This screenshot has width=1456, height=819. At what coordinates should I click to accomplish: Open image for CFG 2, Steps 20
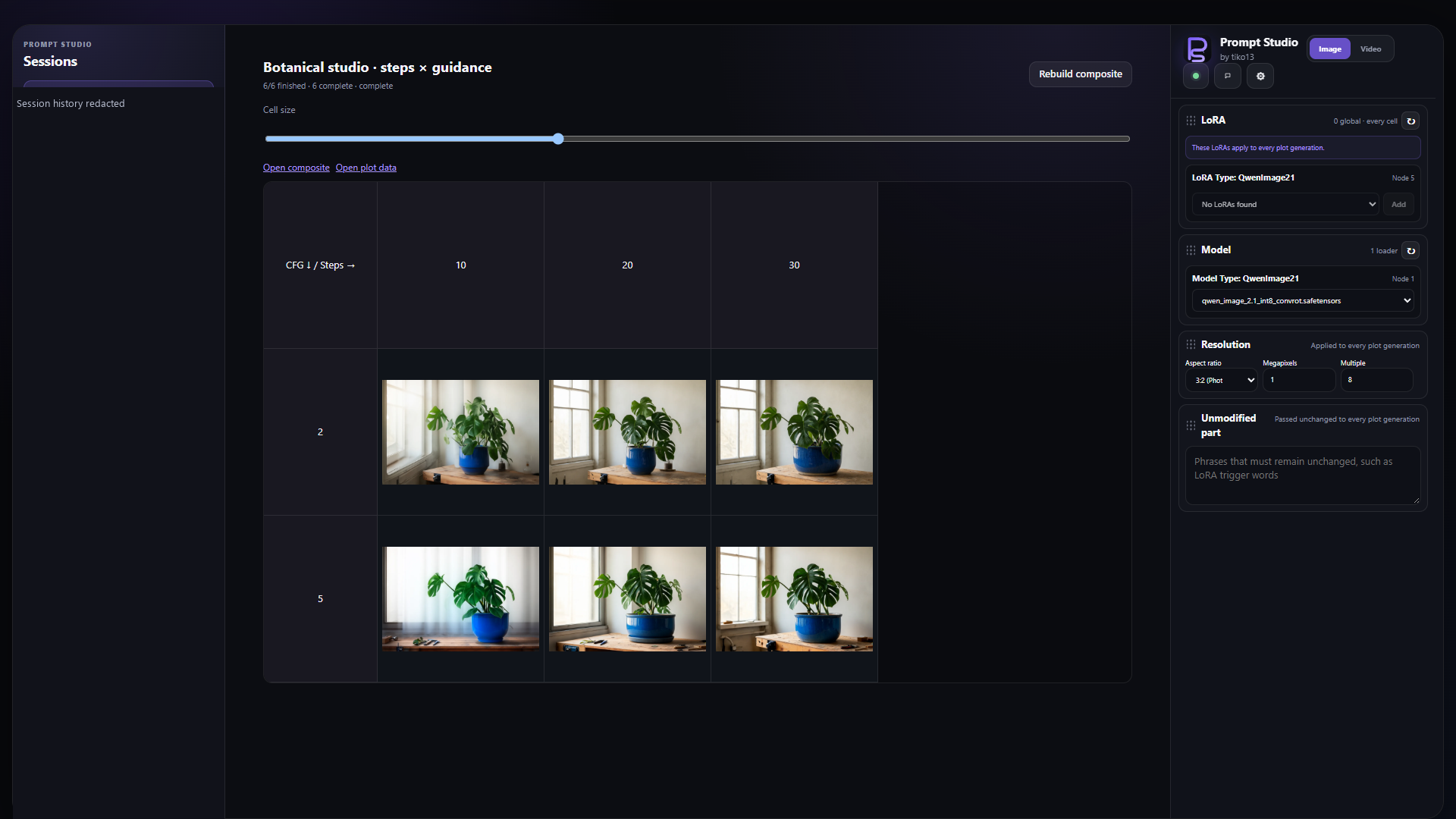pos(627,432)
